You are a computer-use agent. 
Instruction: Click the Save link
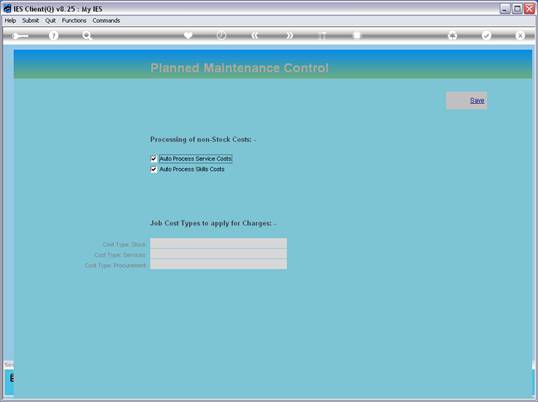(x=477, y=100)
